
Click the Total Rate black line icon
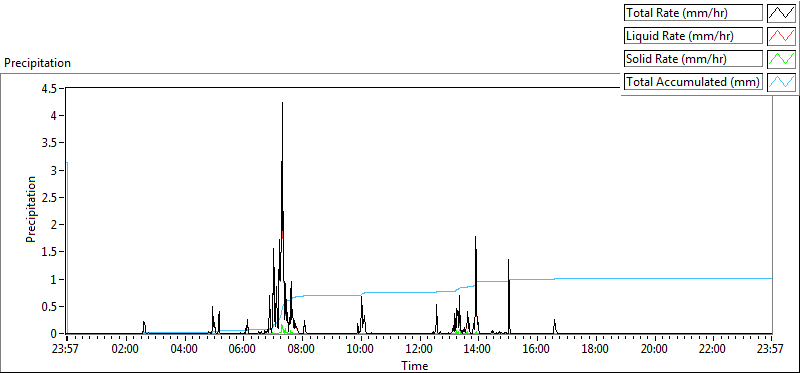[x=782, y=13]
